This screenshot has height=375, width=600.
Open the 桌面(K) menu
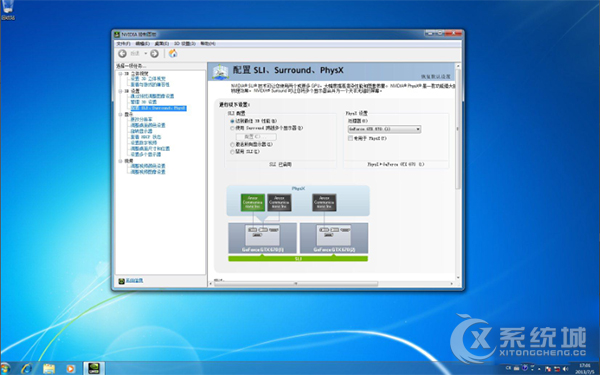tap(161, 44)
